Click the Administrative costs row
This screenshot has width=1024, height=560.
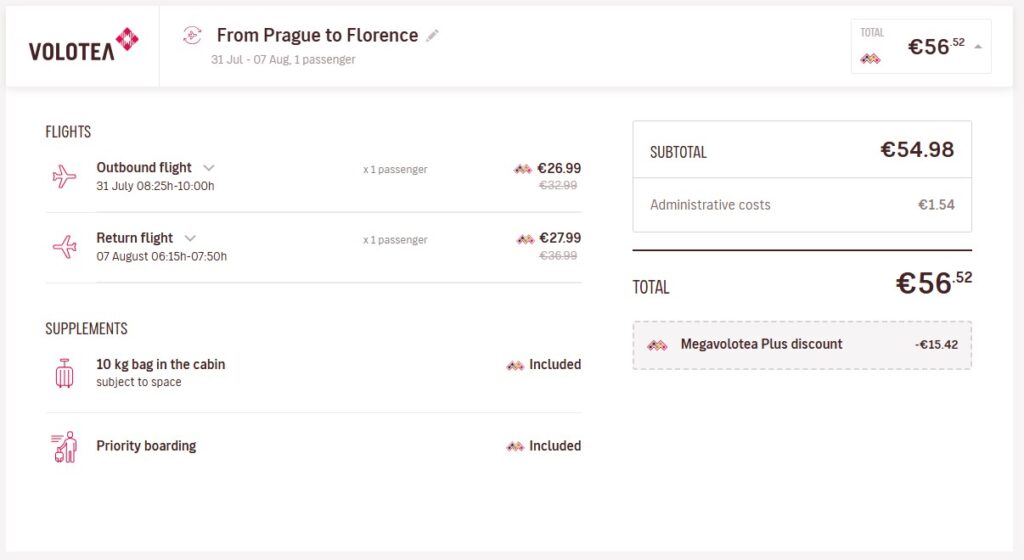(x=801, y=205)
